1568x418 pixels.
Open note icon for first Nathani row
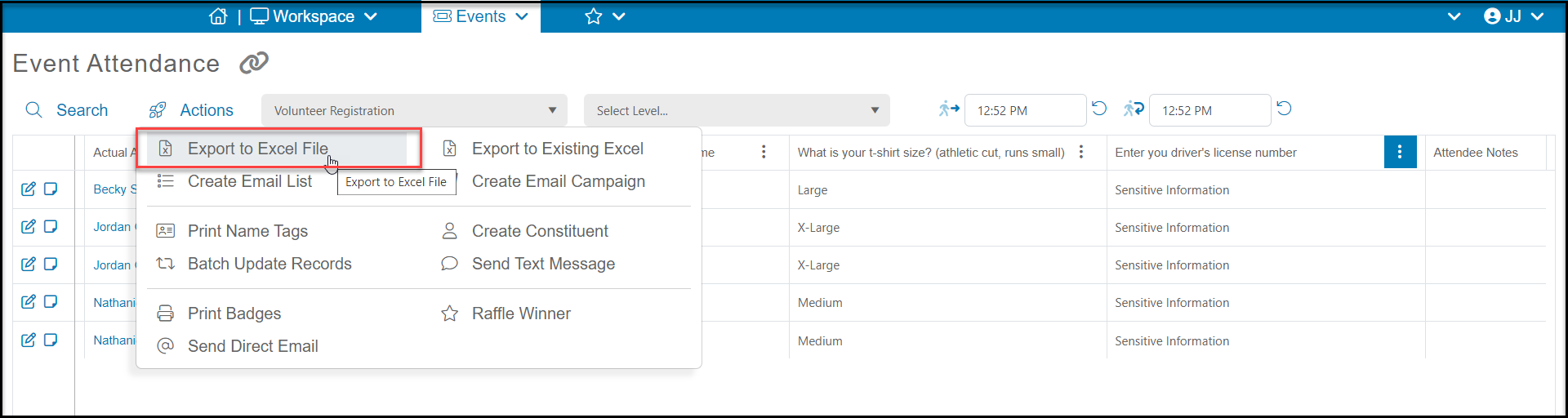(51, 301)
